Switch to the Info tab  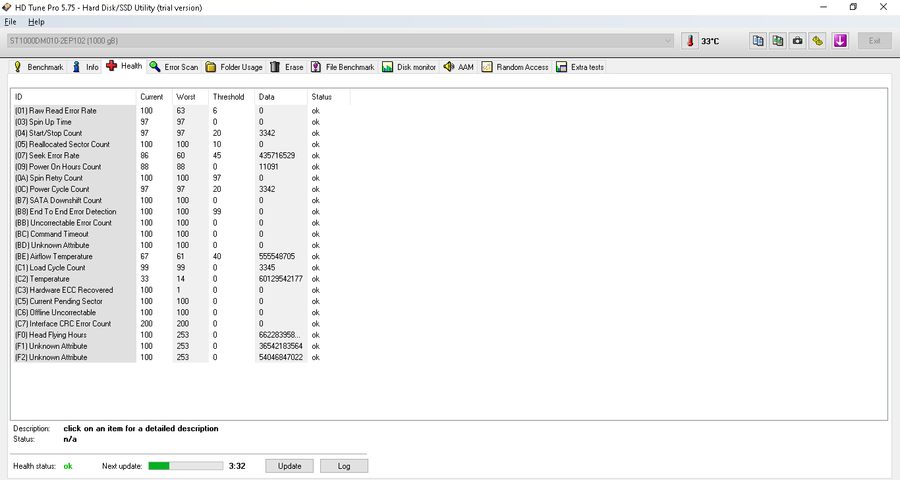tap(86, 67)
